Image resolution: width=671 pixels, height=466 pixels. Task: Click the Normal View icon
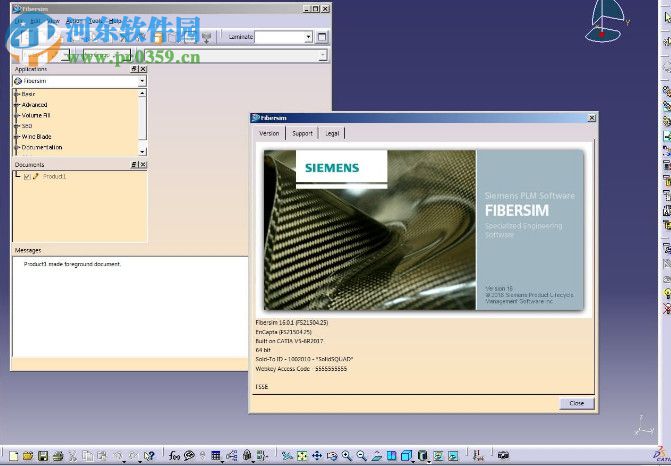click(x=377, y=456)
